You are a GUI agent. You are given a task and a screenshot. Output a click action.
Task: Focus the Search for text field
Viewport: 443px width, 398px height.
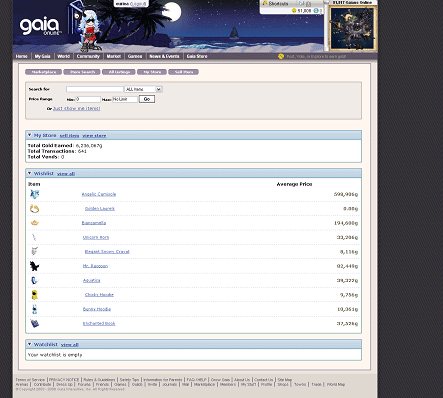[95, 89]
